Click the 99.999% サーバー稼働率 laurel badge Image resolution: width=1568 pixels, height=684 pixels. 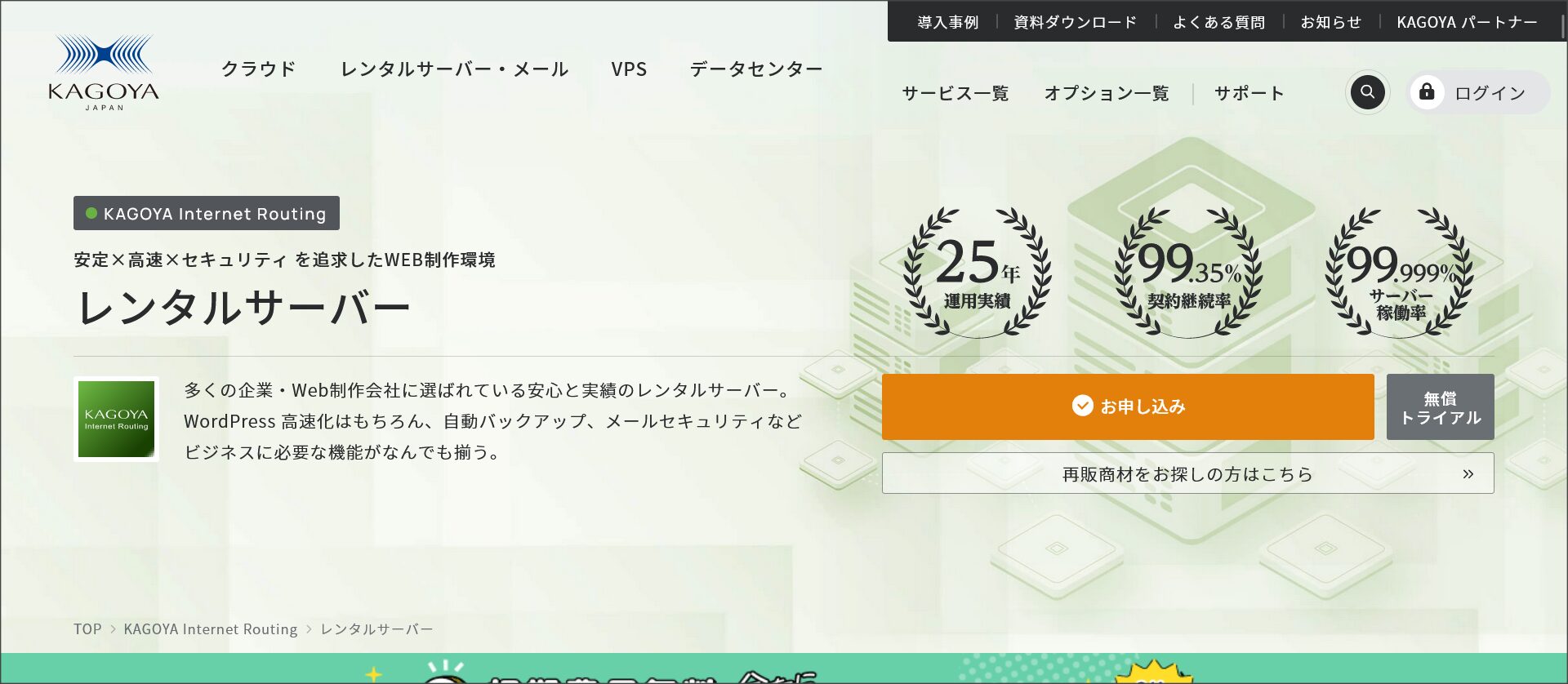1400,272
